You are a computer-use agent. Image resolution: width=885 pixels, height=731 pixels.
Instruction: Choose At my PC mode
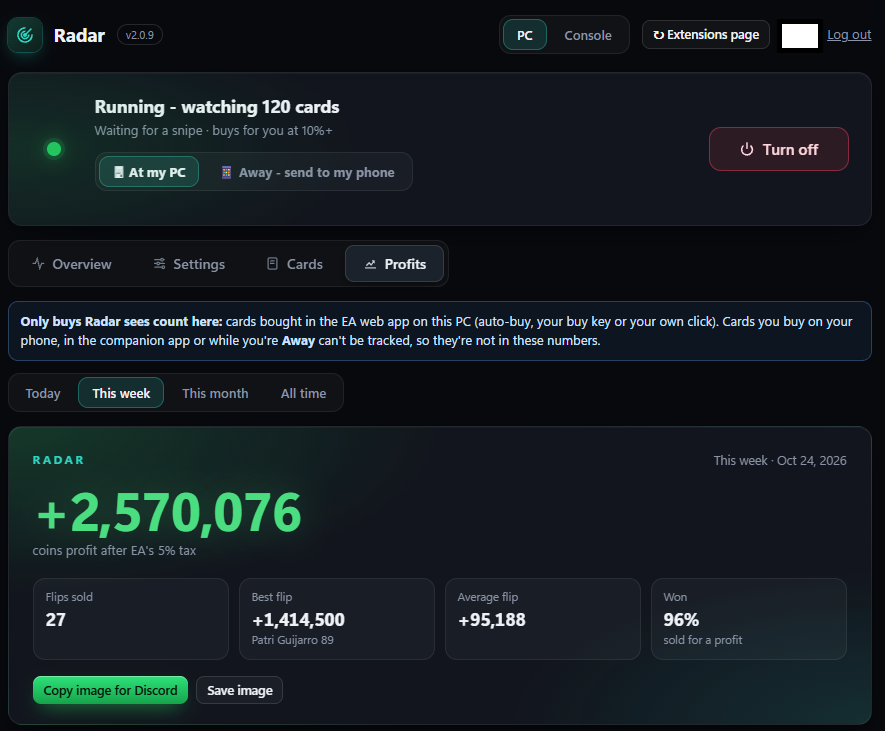pyautogui.click(x=149, y=172)
